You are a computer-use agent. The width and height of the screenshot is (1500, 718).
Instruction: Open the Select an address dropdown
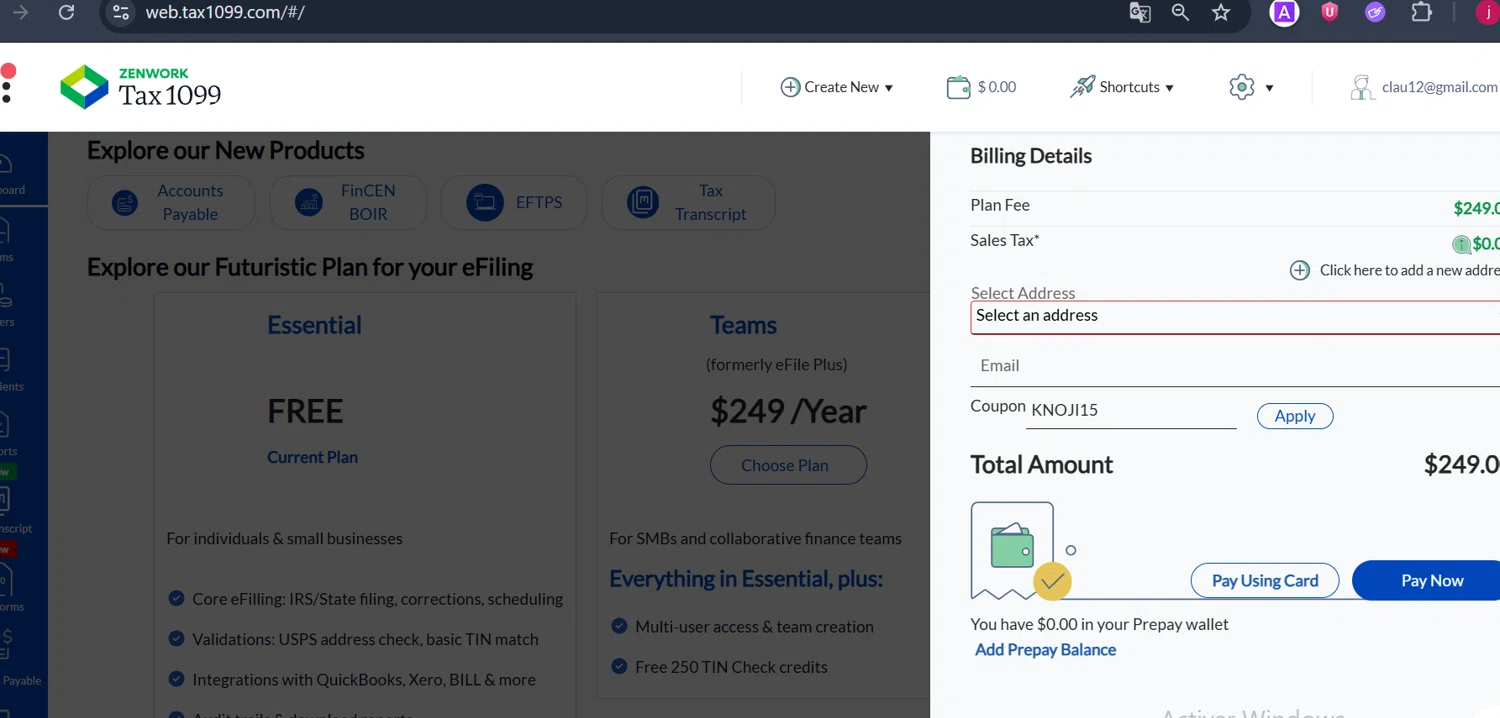pos(1235,317)
